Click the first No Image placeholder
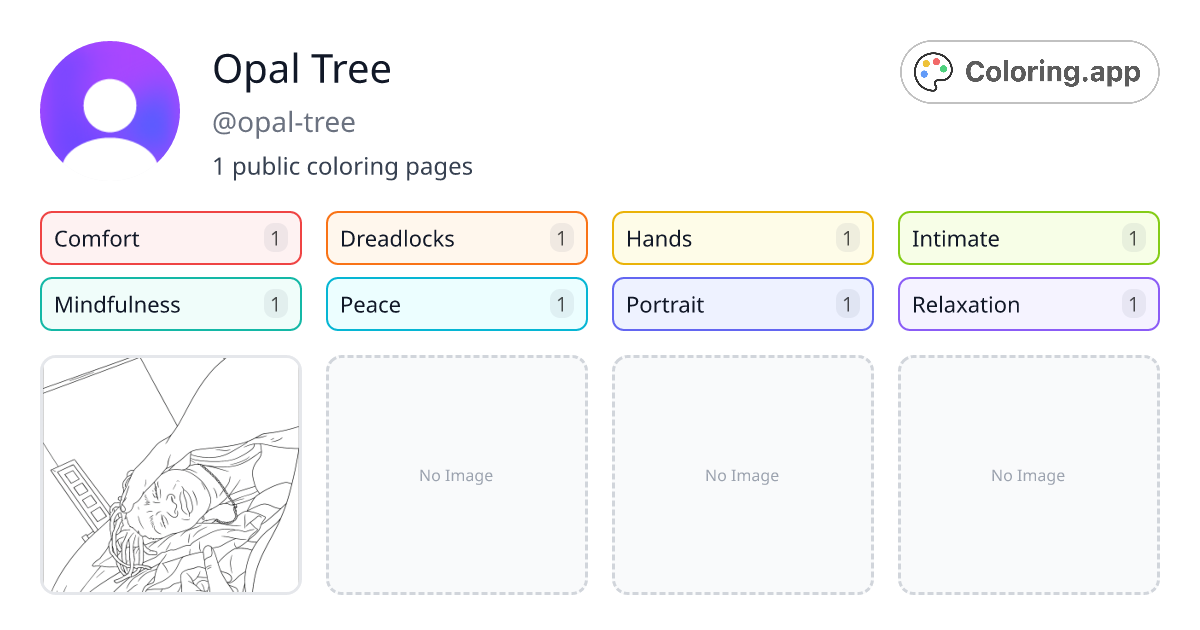Image resolution: width=1200 pixels, height=630 pixels. (x=456, y=475)
